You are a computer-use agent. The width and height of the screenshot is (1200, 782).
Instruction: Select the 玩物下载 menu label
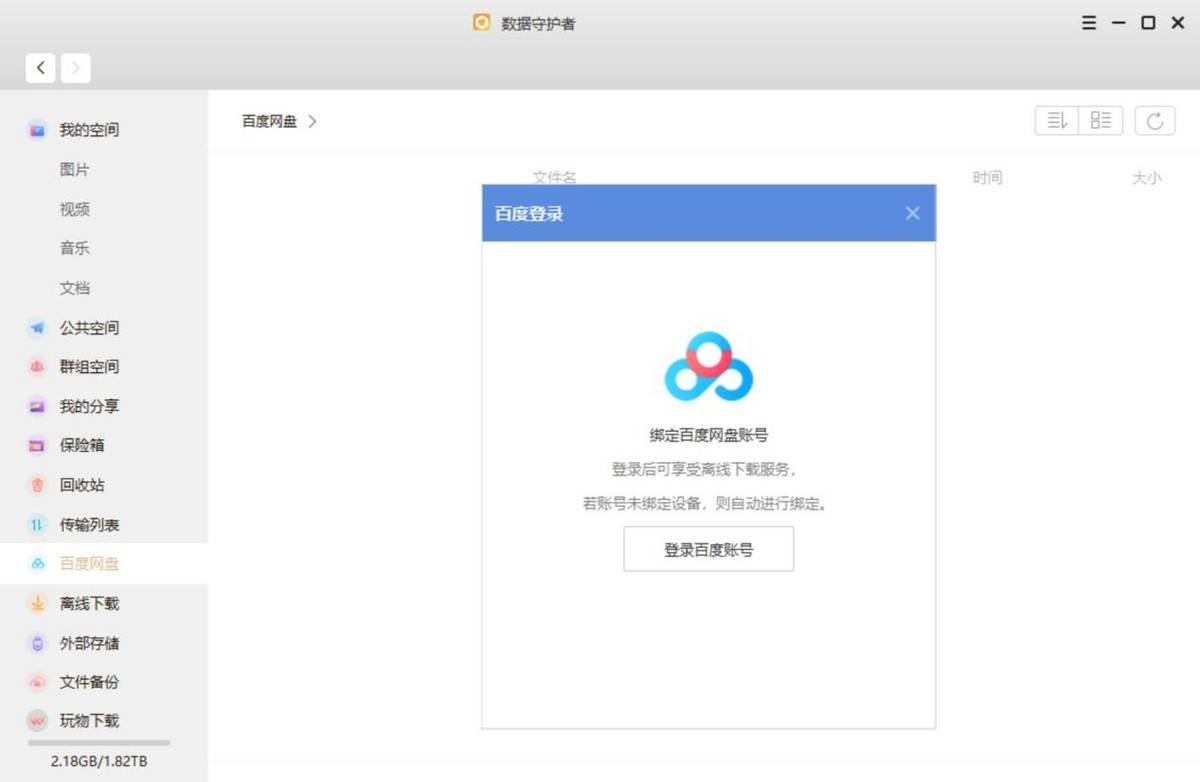pyautogui.click(x=89, y=721)
